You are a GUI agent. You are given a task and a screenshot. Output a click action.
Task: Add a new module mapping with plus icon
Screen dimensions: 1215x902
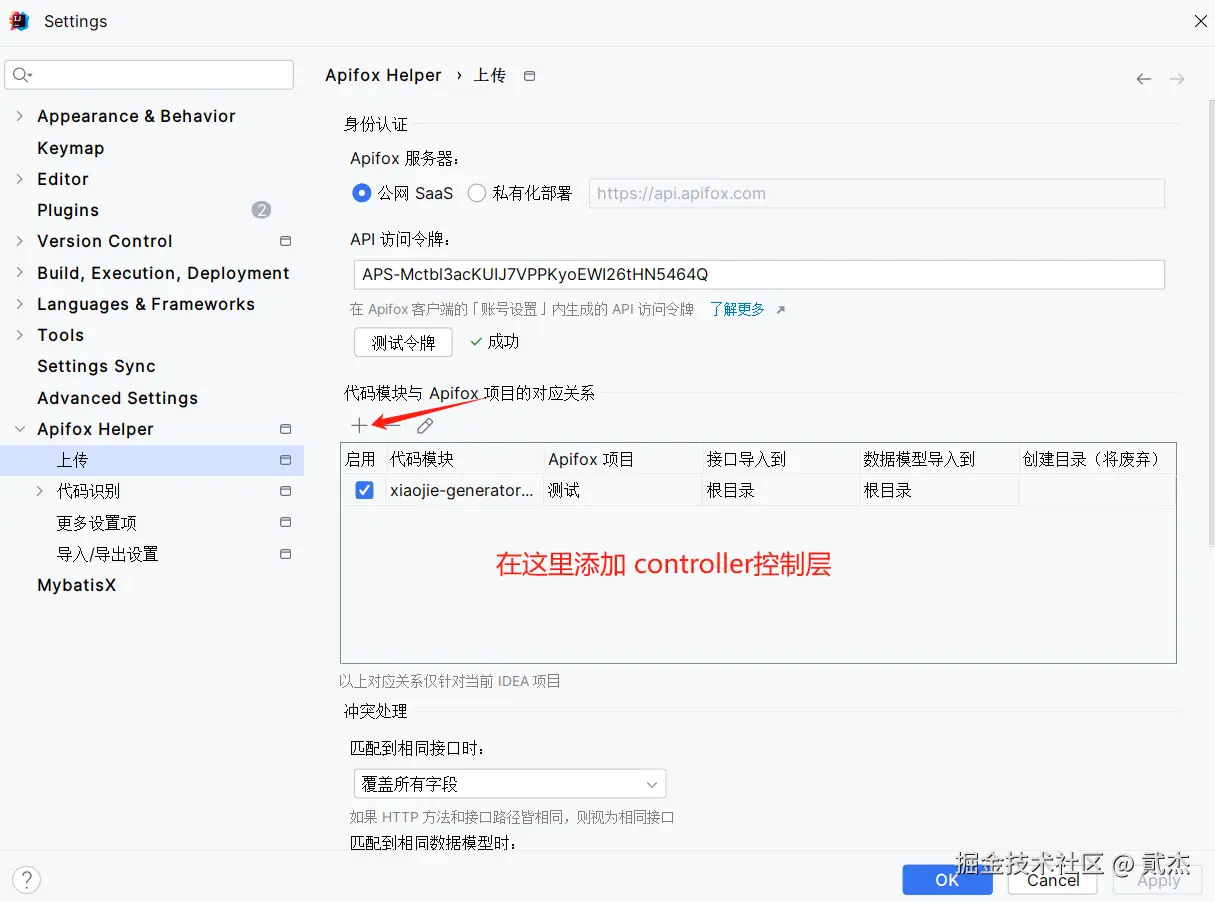pyautogui.click(x=359, y=426)
